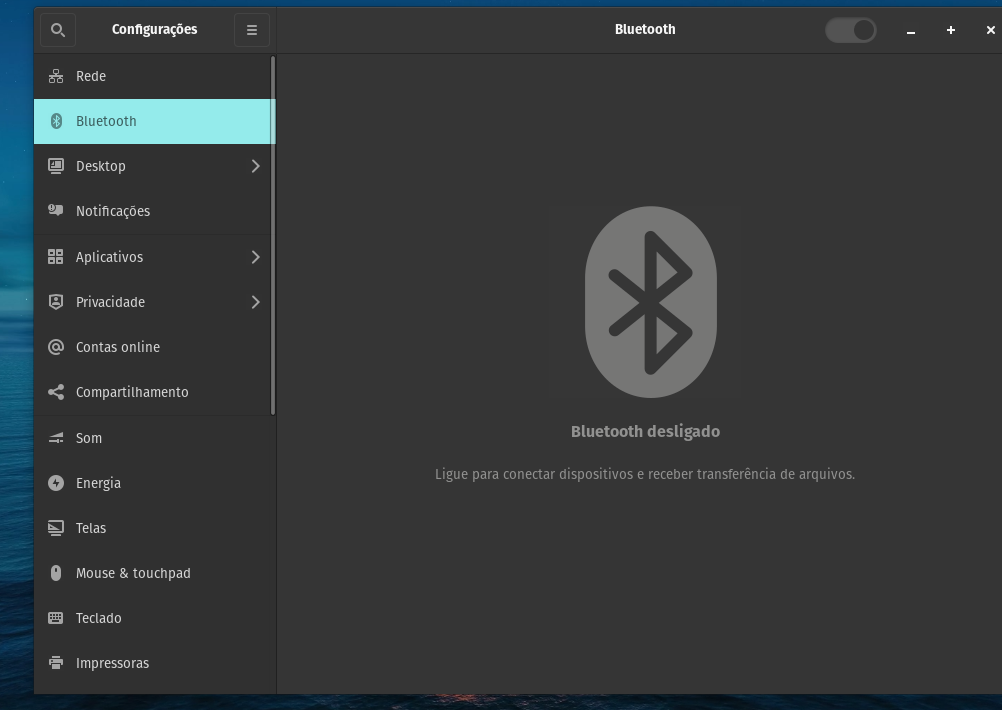Click the Bluetooth title in header bar
Screen dimensions: 1002x710
point(645,29)
